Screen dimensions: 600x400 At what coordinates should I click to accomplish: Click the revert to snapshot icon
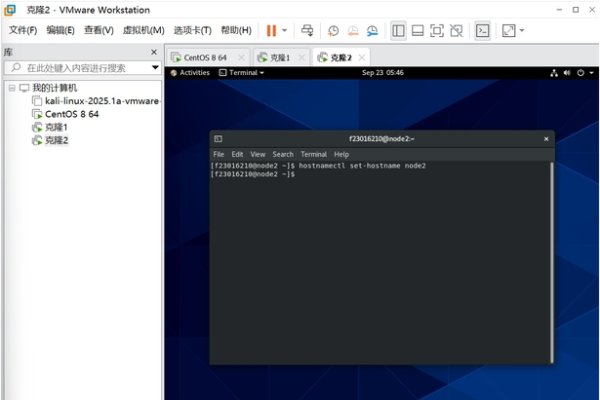click(x=352, y=31)
